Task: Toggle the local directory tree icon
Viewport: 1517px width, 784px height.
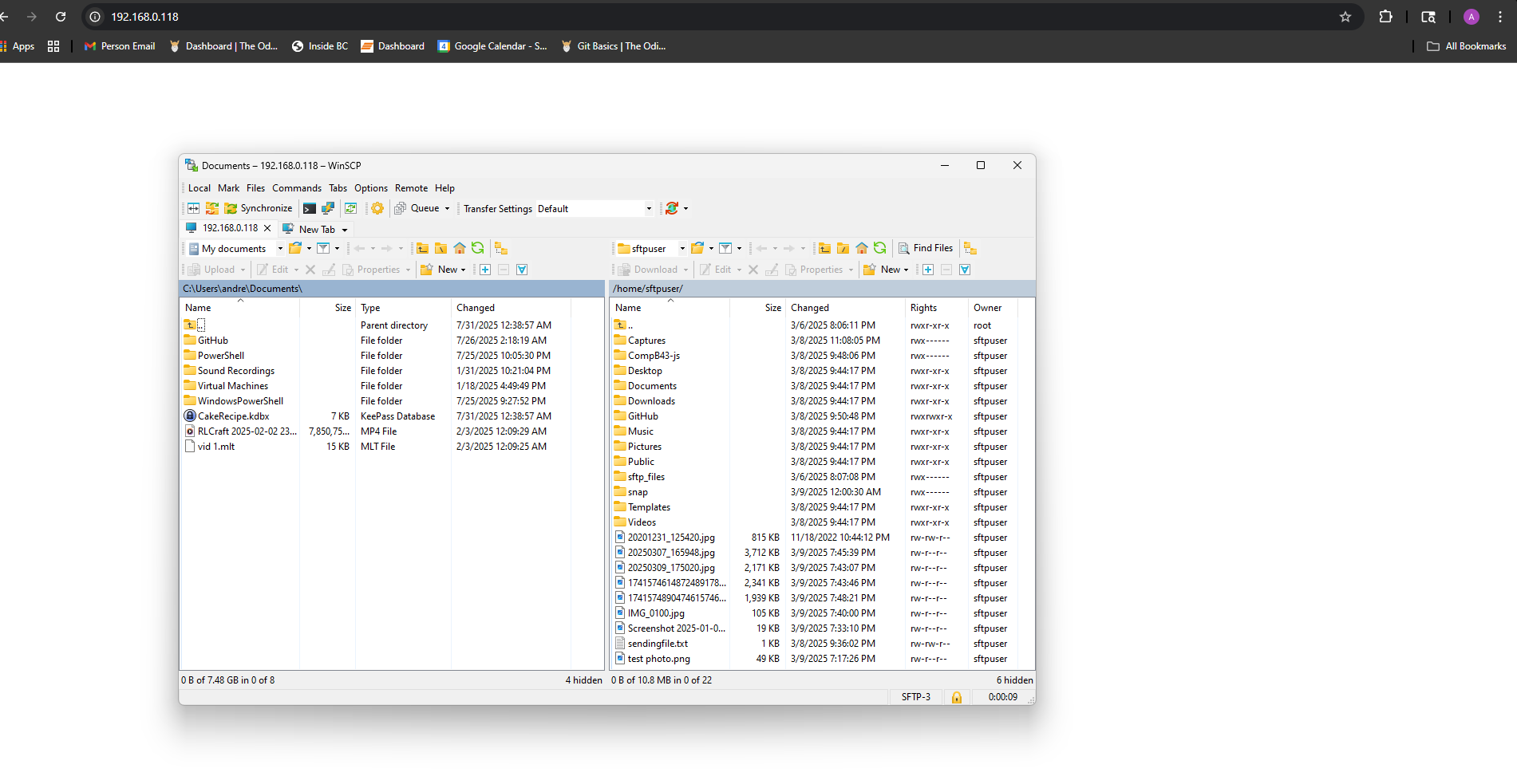Action: pyautogui.click(x=501, y=248)
